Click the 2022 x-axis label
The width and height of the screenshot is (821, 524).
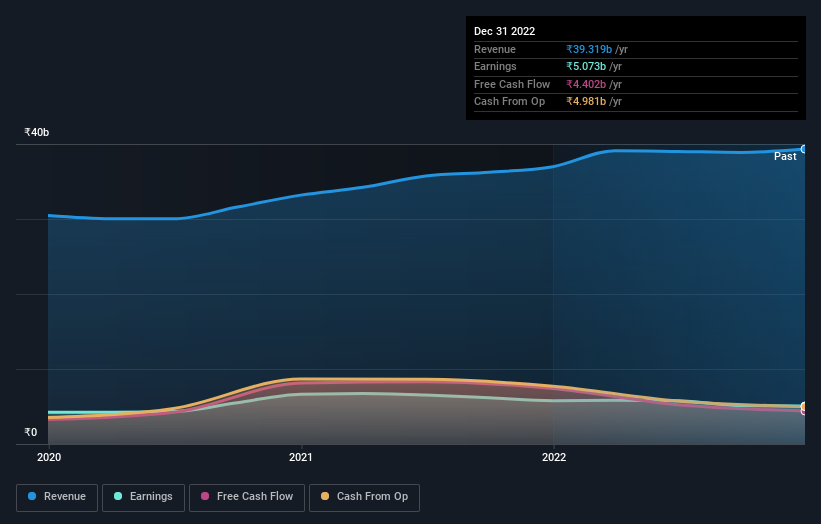(x=554, y=457)
